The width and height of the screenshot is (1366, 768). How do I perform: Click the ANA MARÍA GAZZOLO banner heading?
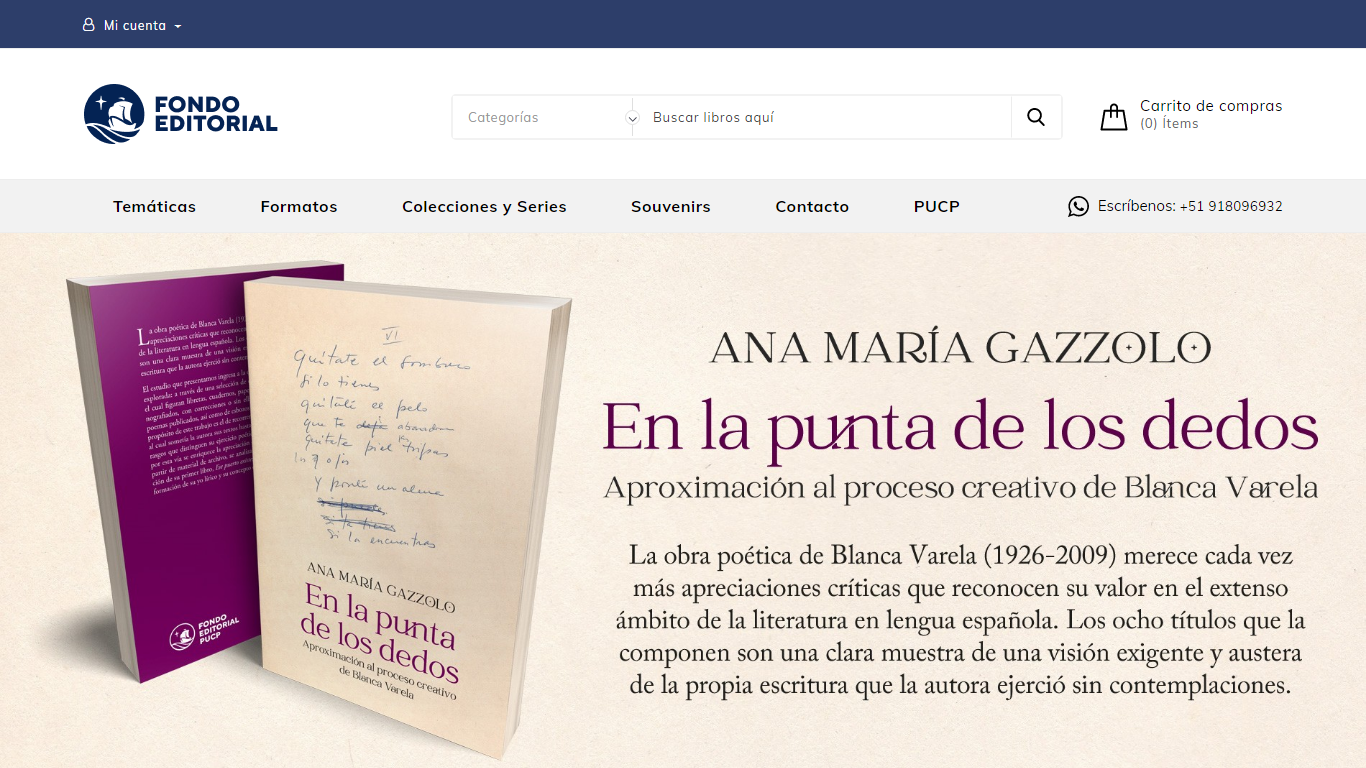(960, 348)
